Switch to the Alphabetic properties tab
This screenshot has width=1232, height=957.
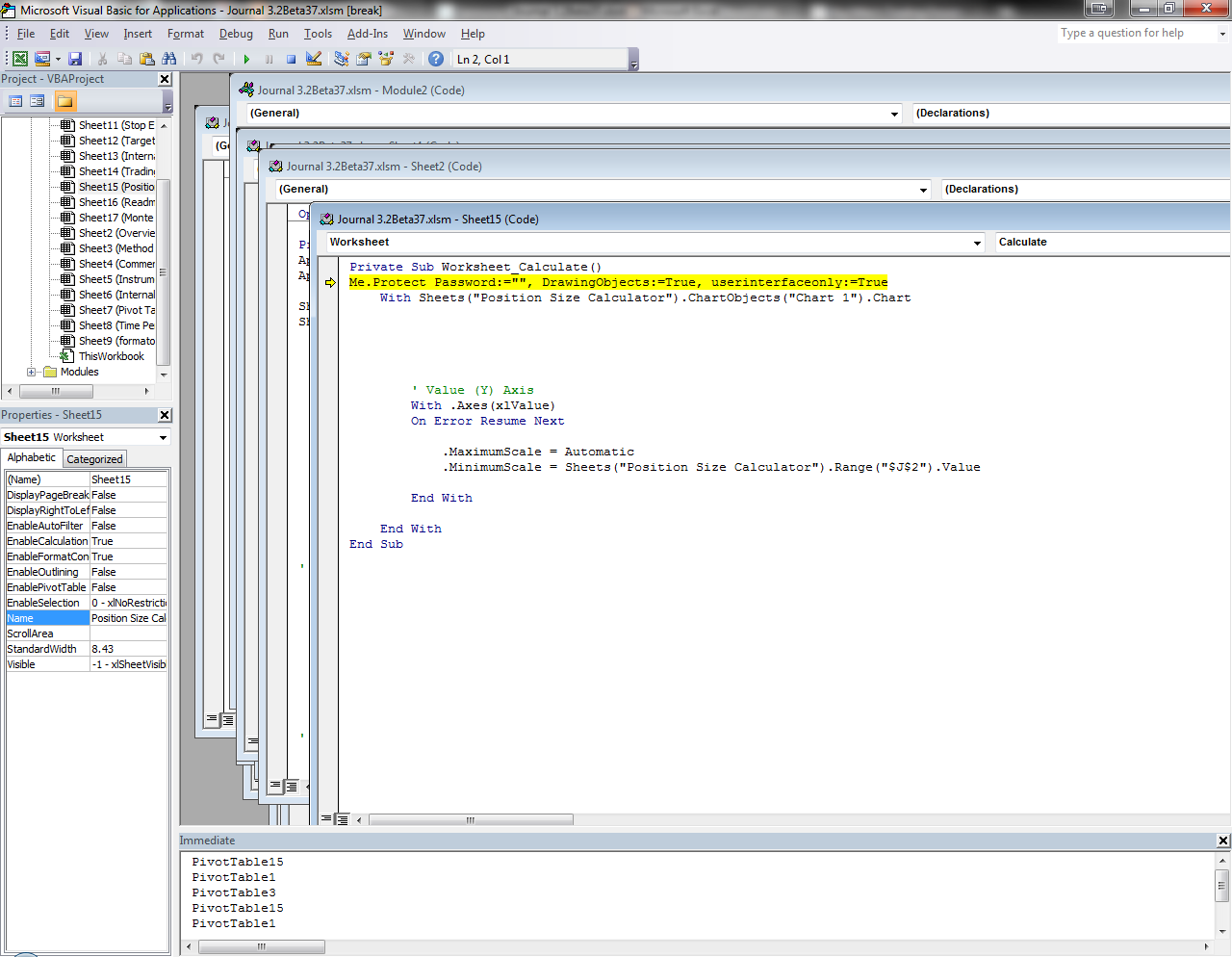[32, 458]
